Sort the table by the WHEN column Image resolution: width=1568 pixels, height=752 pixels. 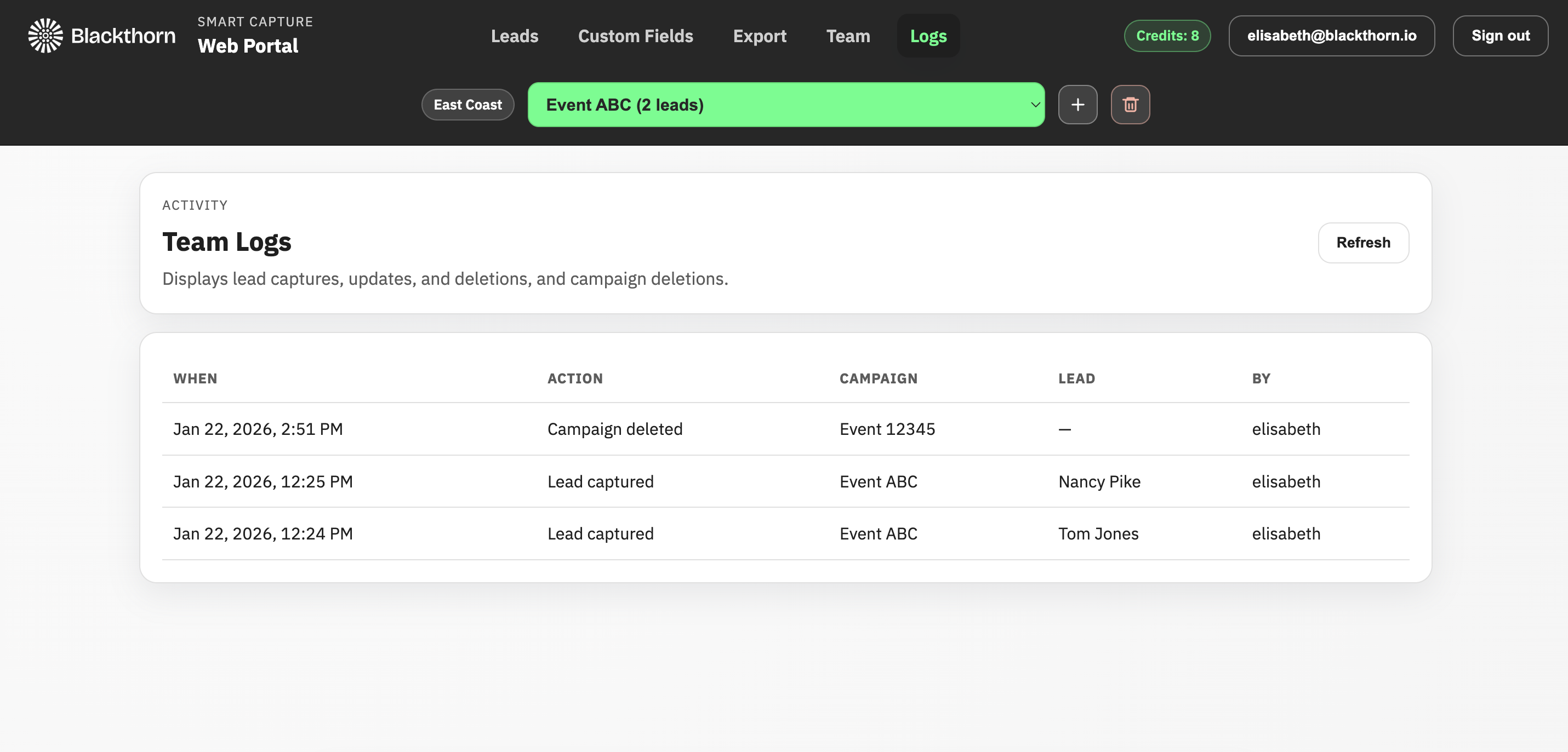(196, 378)
